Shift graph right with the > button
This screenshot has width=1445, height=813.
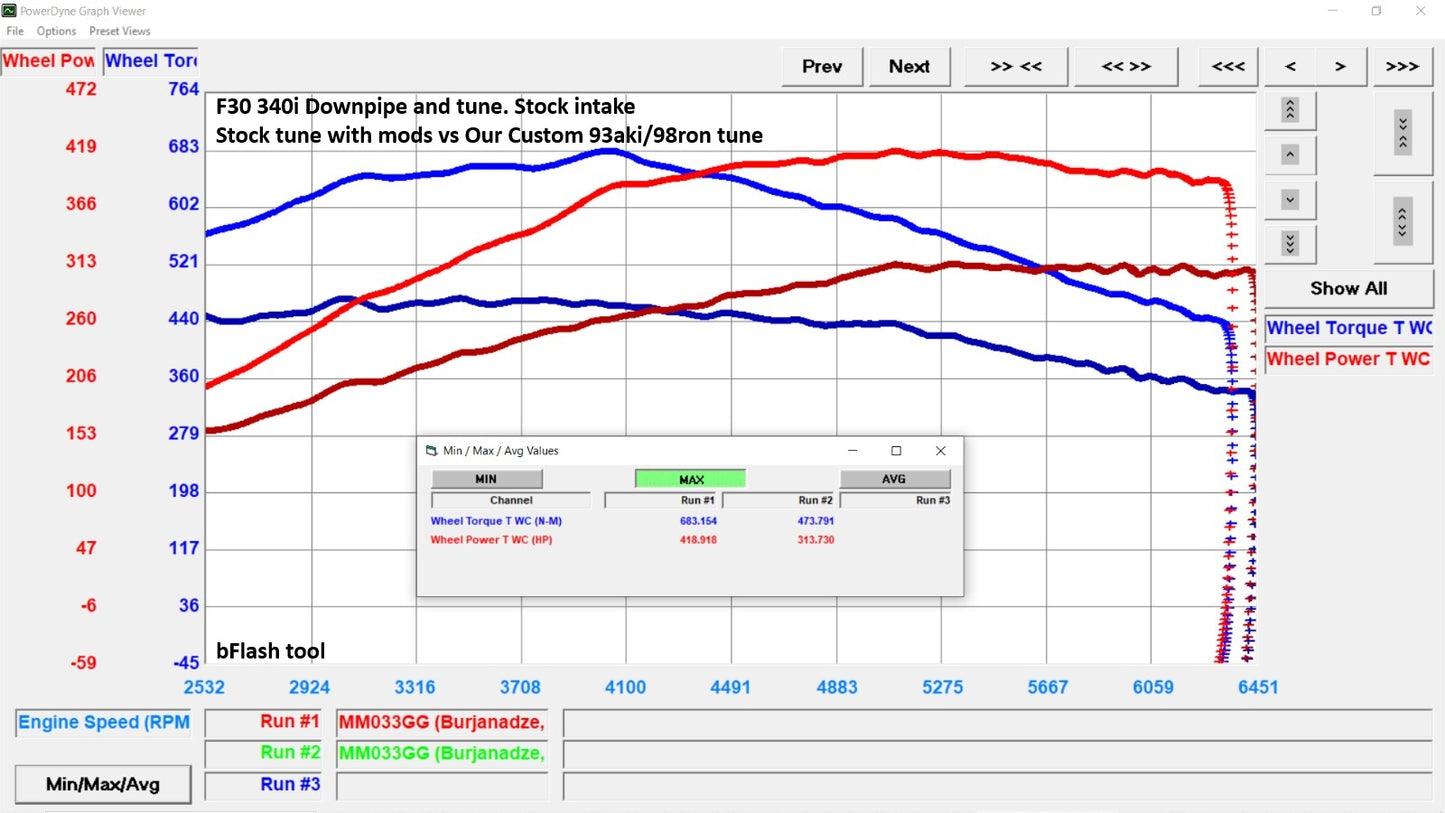click(x=1340, y=67)
